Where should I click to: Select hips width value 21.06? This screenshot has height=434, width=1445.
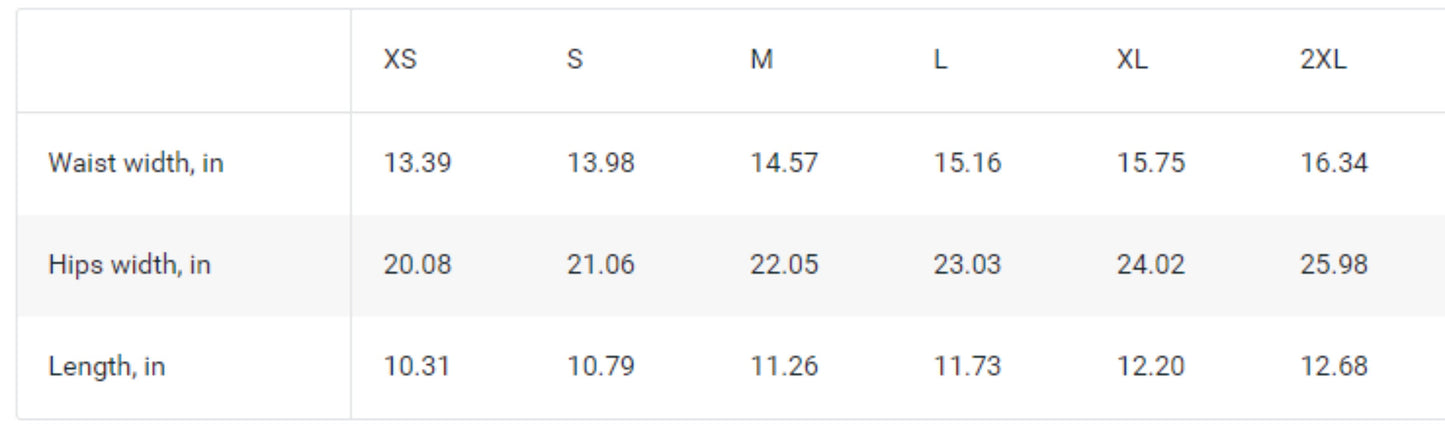[601, 265]
